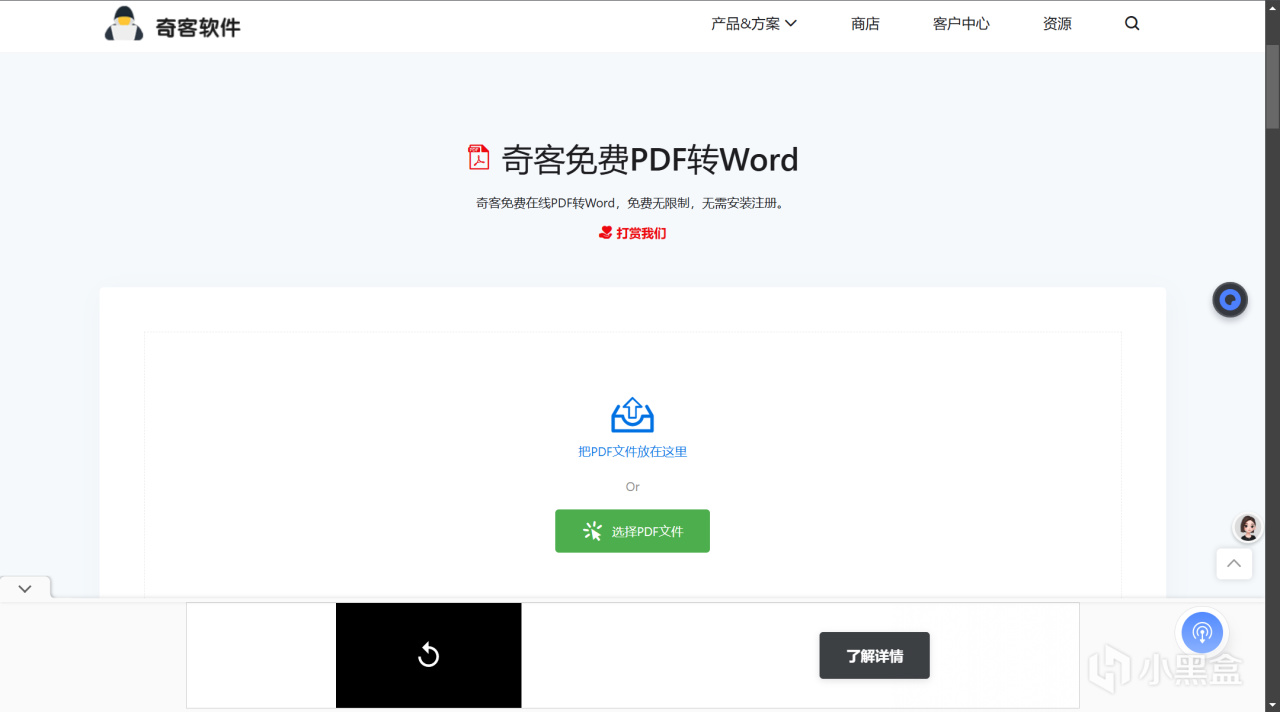
Task: Click the 奇客软件 penguin logo
Action: coord(124,24)
